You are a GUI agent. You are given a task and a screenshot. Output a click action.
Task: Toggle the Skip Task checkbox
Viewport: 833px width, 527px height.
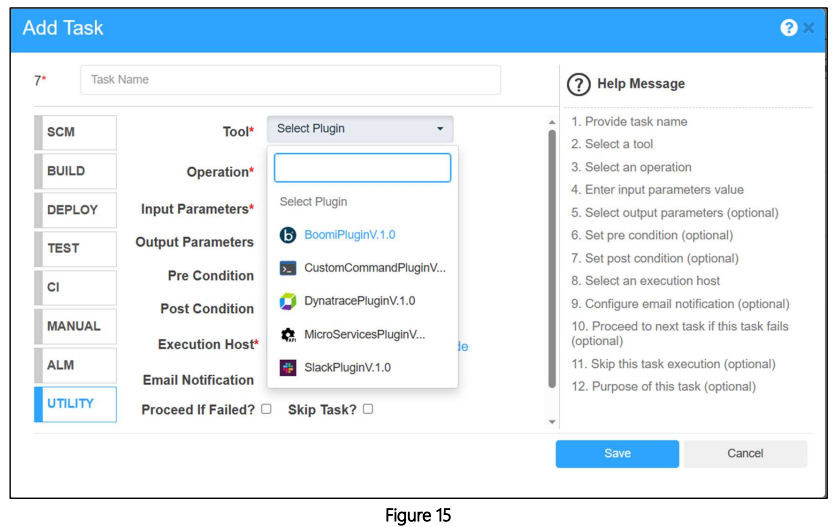click(x=368, y=409)
